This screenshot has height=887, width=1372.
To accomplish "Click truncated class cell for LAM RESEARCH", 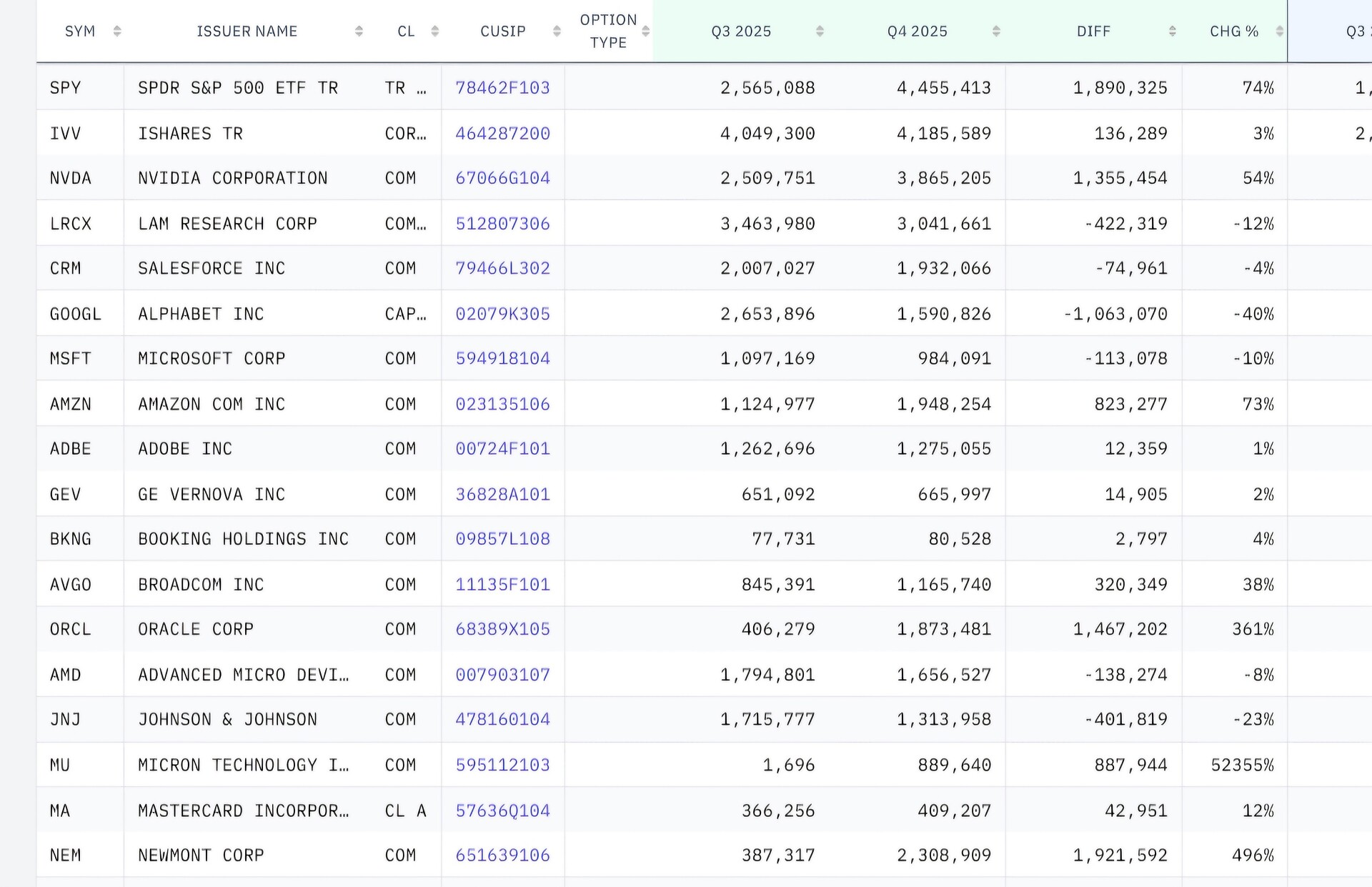I will pos(405,224).
